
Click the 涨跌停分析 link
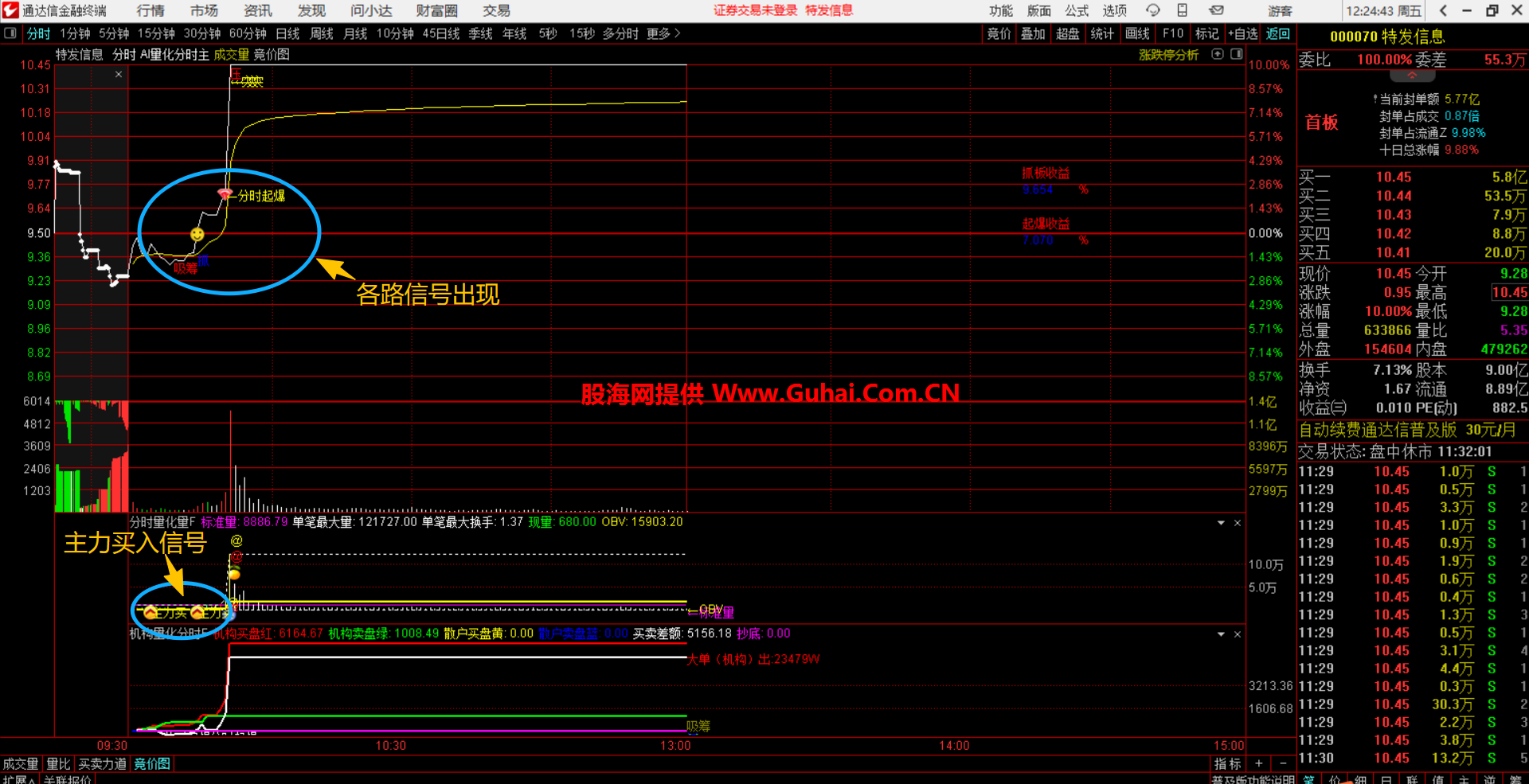(1168, 55)
